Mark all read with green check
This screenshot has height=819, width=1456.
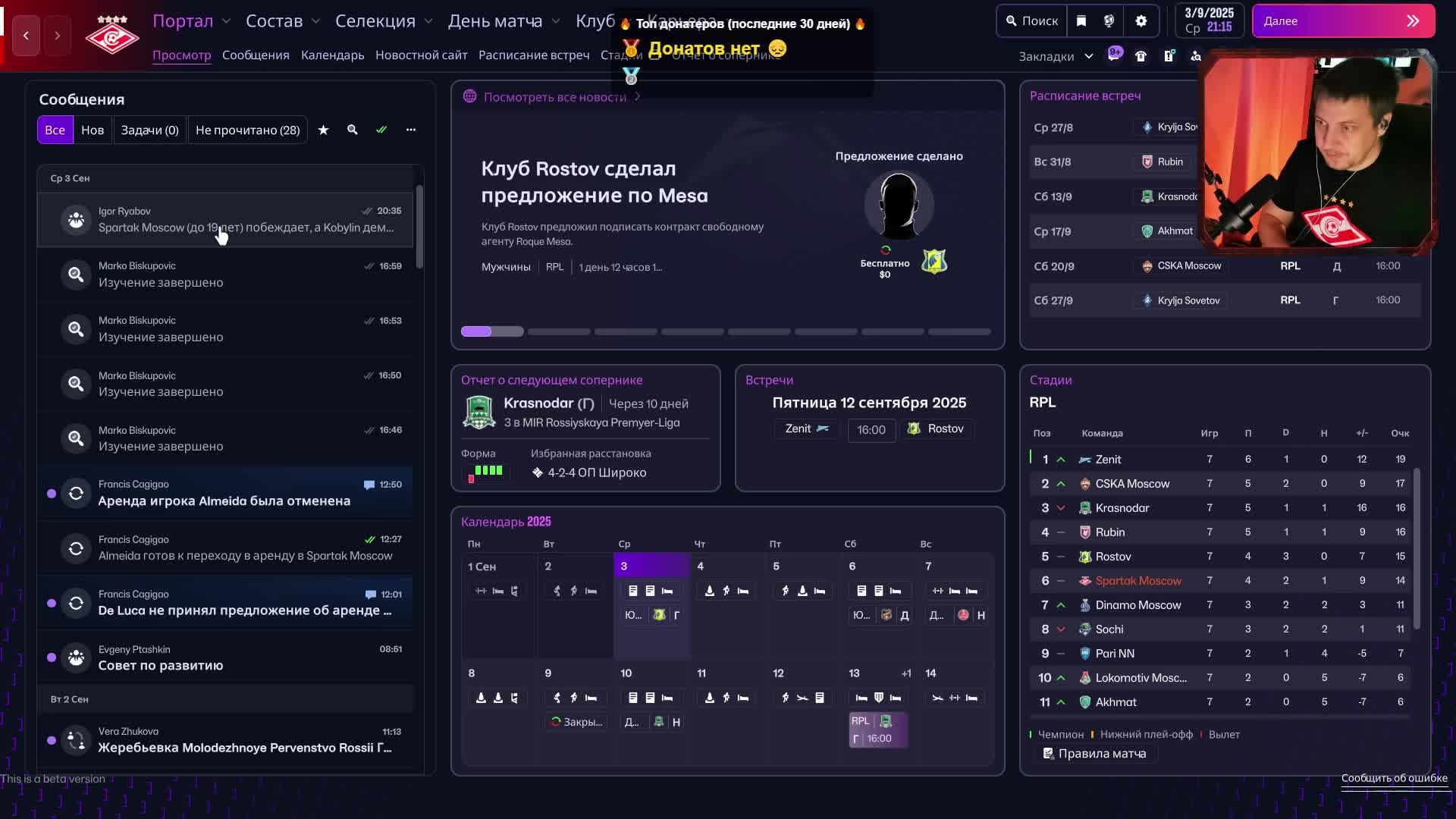pos(381,130)
